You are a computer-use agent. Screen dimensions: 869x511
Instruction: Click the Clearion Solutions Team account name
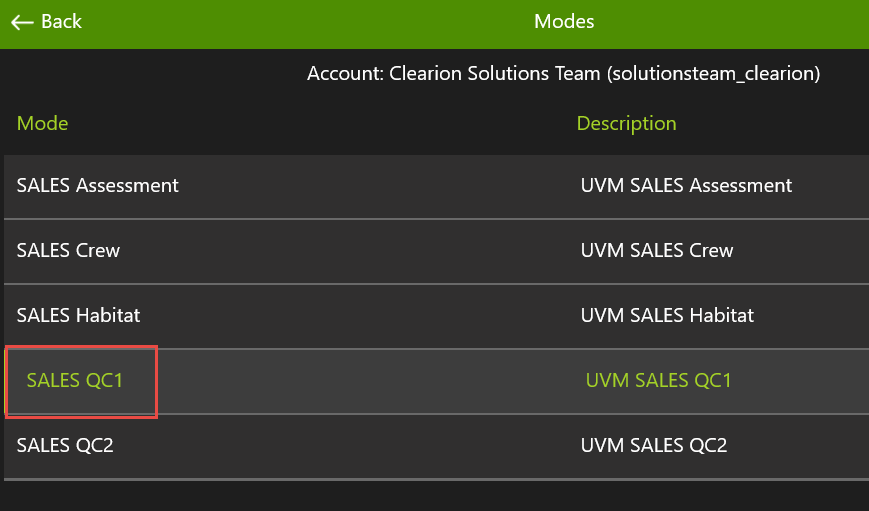click(494, 74)
